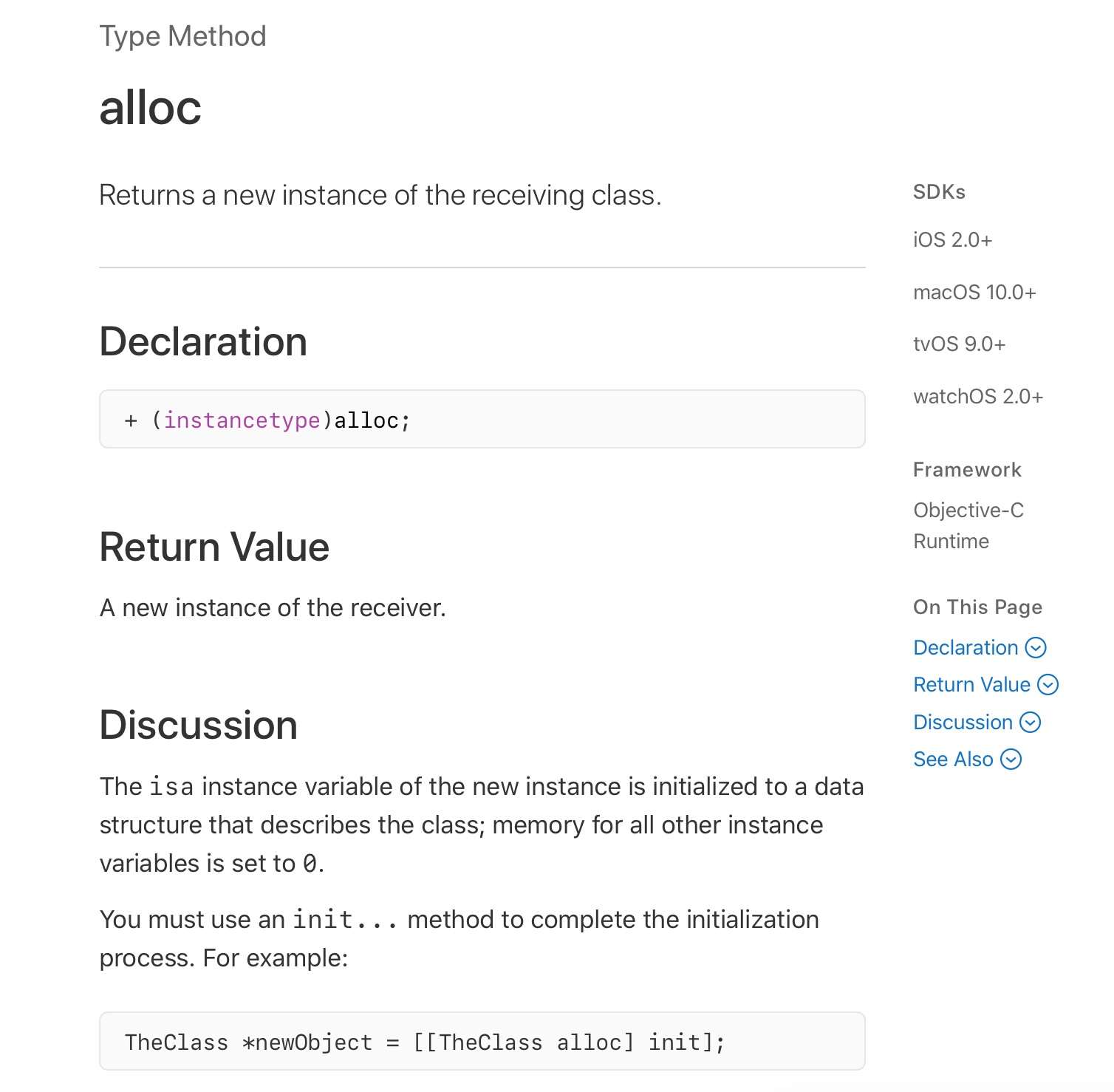The image size is (1114, 1092).
Task: Open the instancetype link in the declaration code
Action: pyautogui.click(x=242, y=420)
